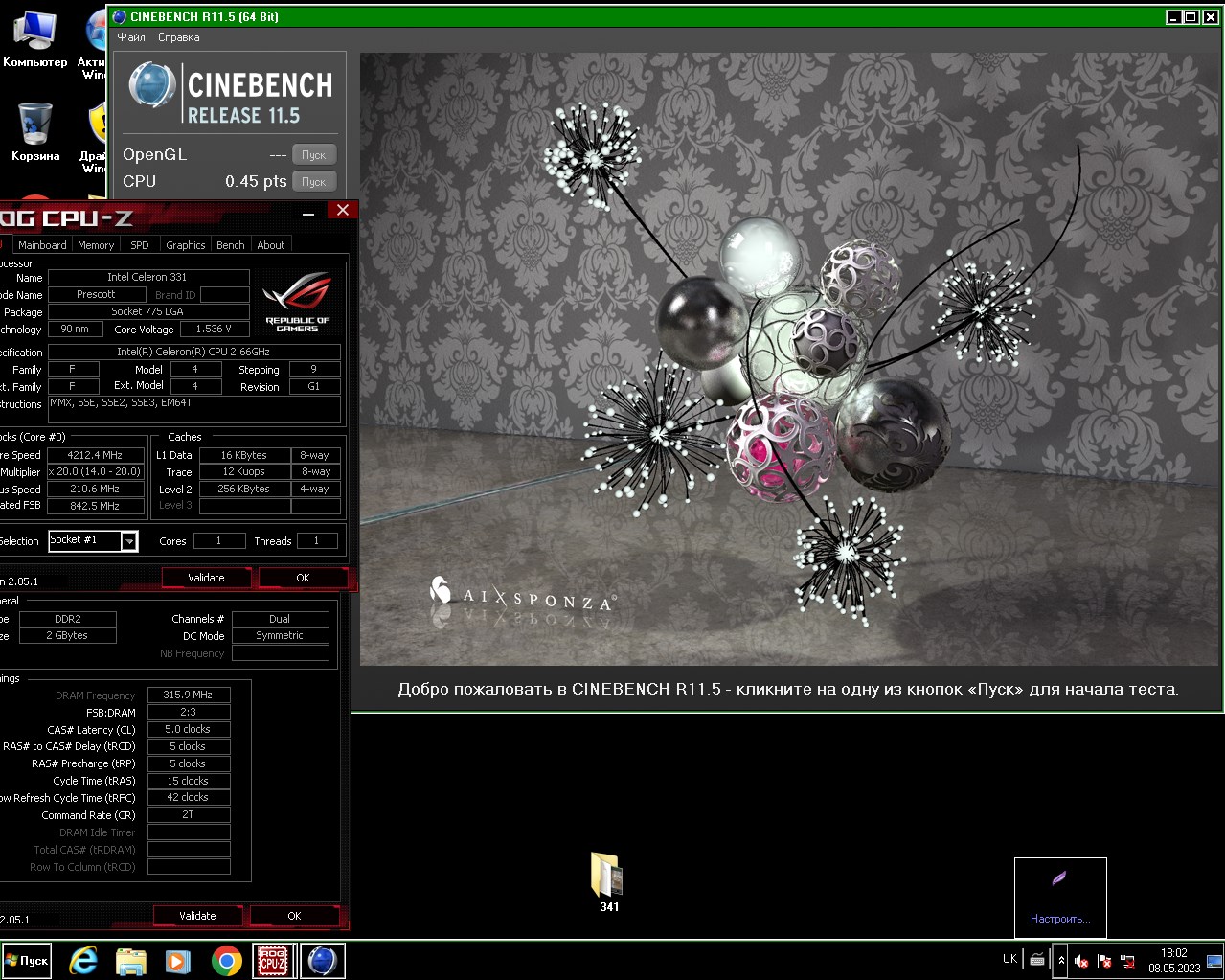Open File Explorer from the taskbar

point(130,960)
